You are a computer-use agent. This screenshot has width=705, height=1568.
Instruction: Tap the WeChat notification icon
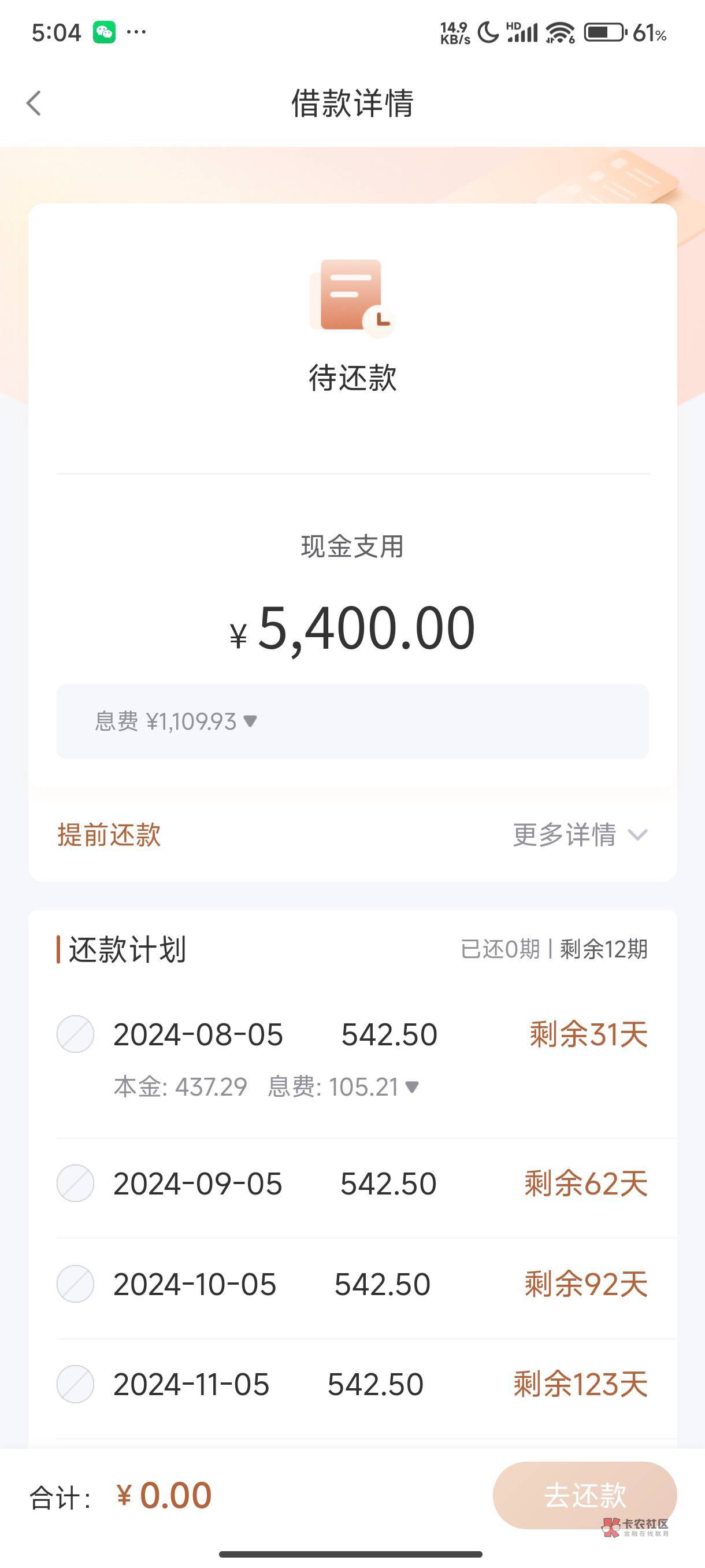click(104, 32)
